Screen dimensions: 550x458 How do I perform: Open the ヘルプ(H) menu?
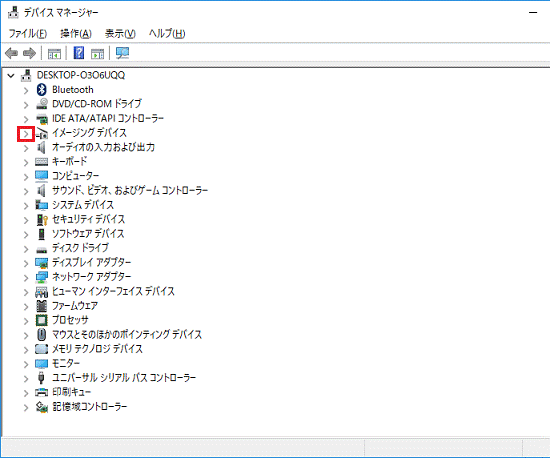point(167,34)
